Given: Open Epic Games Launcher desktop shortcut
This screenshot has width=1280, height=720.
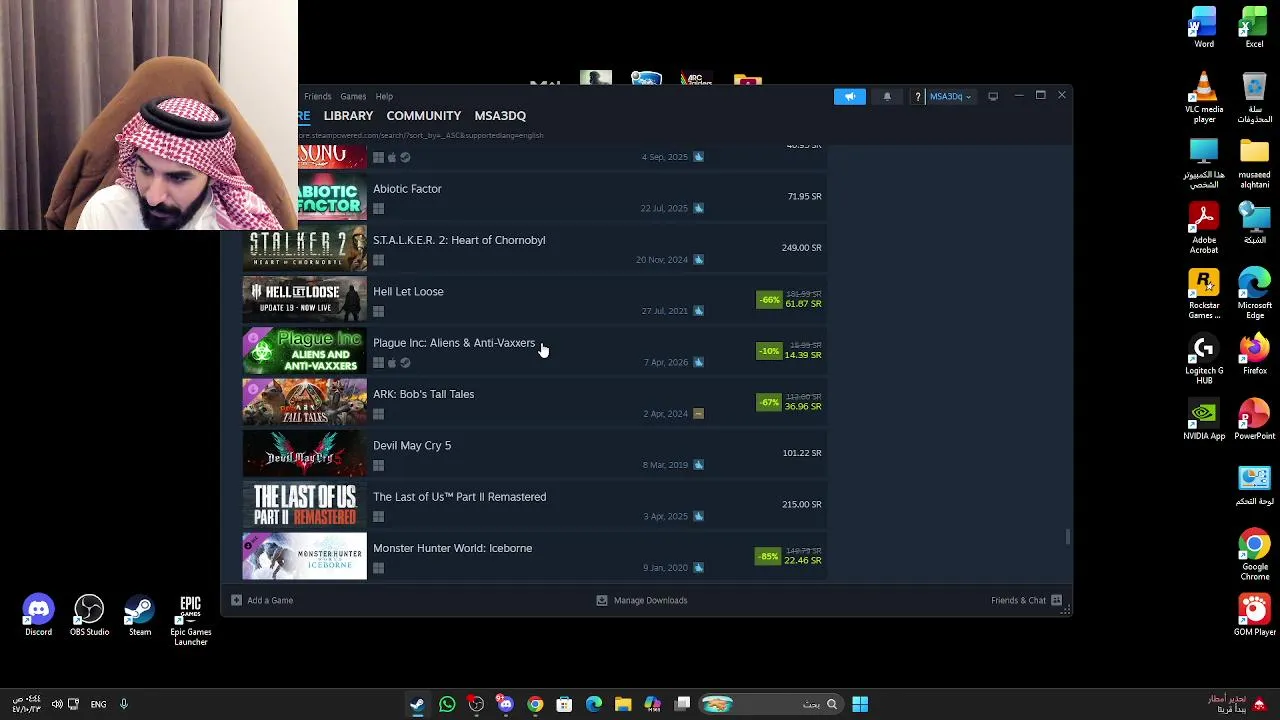Looking at the screenshot, I should 190,621.
